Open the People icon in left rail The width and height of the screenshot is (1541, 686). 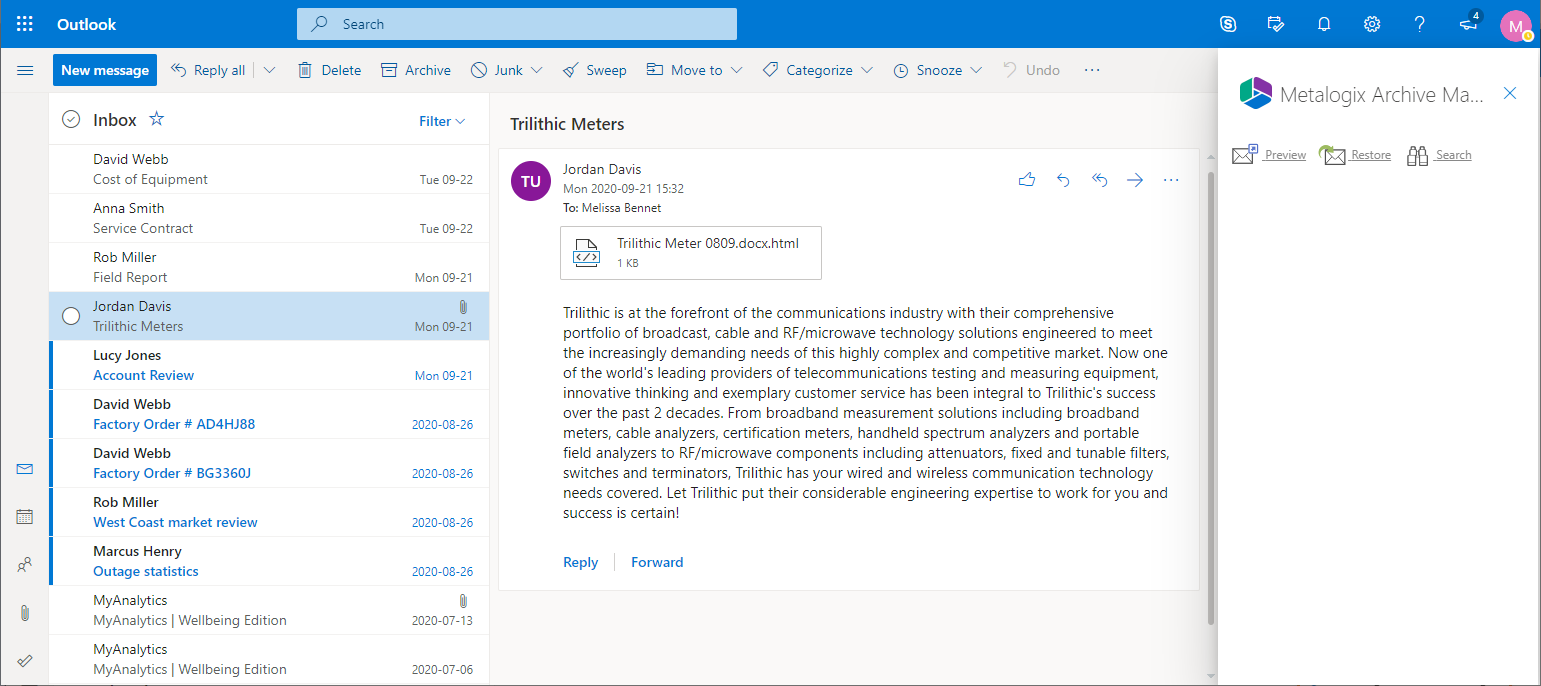tap(25, 565)
